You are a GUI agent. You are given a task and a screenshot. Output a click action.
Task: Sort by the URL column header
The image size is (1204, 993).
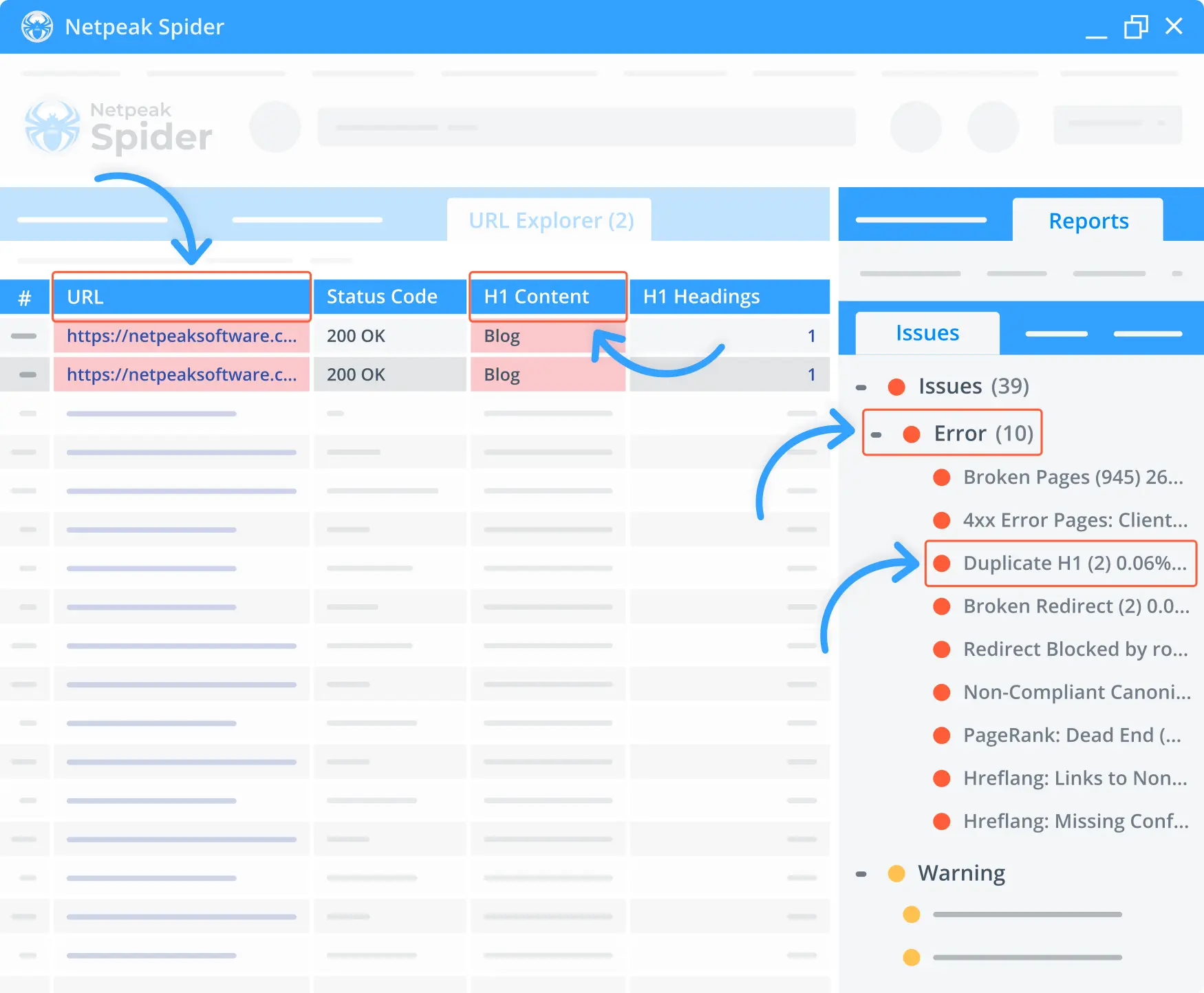pos(182,297)
